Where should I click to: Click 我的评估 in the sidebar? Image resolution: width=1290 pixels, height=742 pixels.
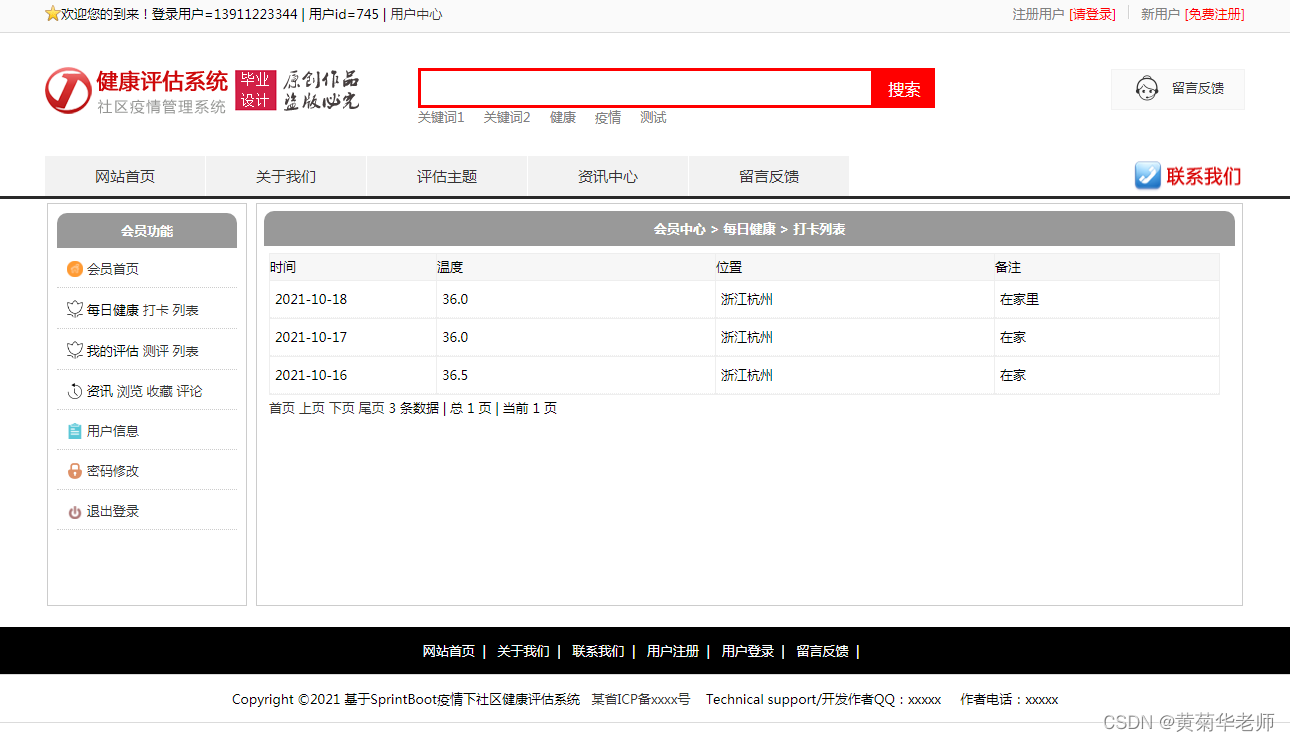click(113, 351)
